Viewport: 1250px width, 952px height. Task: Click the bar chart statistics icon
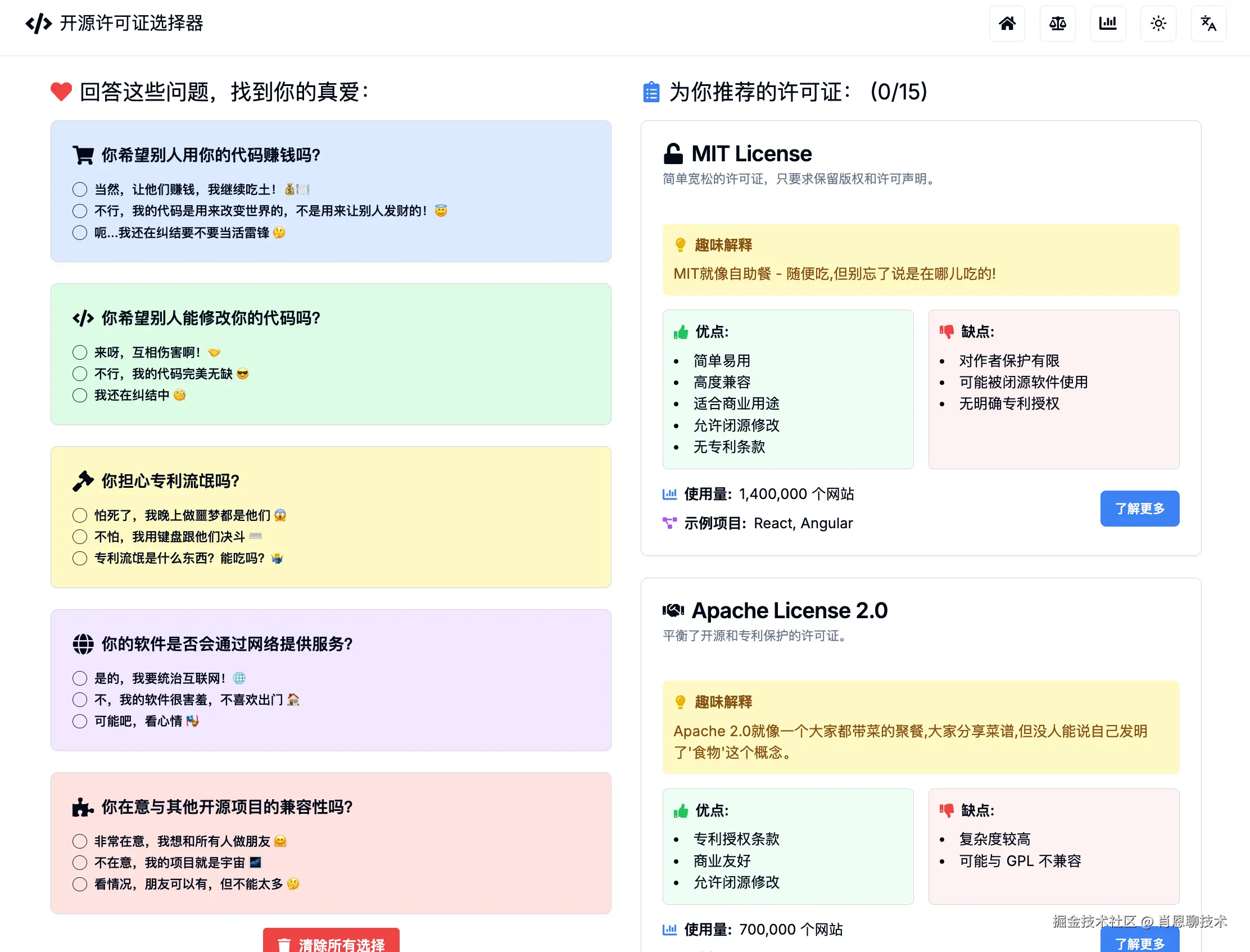click(1107, 23)
